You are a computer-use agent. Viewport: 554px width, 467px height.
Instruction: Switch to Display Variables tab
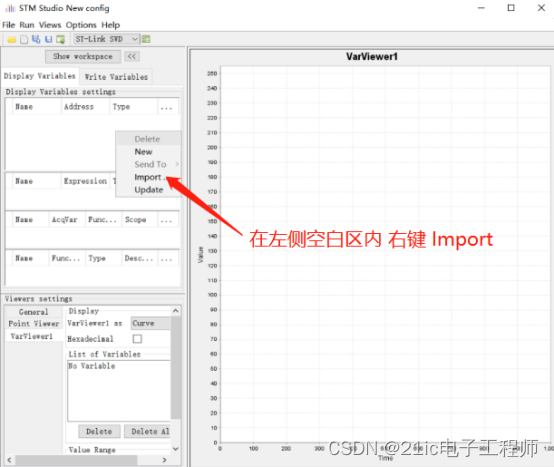click(40, 76)
